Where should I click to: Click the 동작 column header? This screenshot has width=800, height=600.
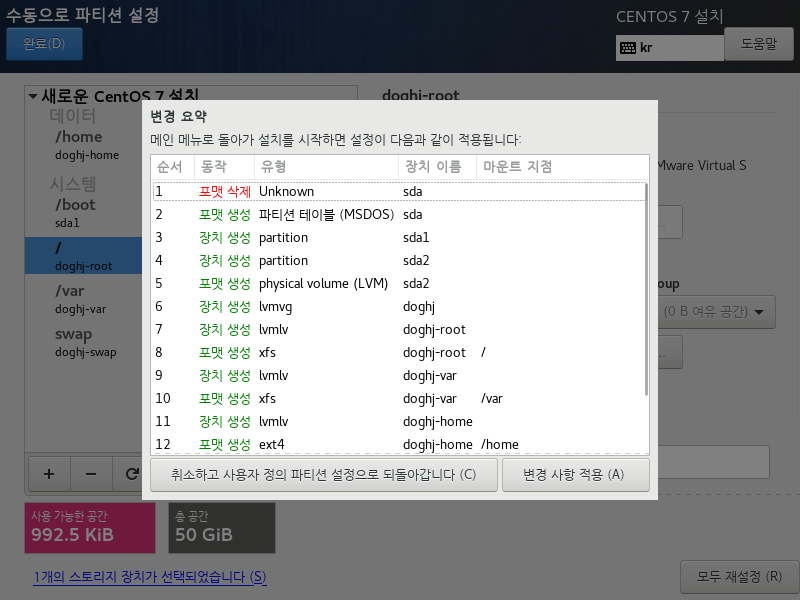[x=224, y=167]
